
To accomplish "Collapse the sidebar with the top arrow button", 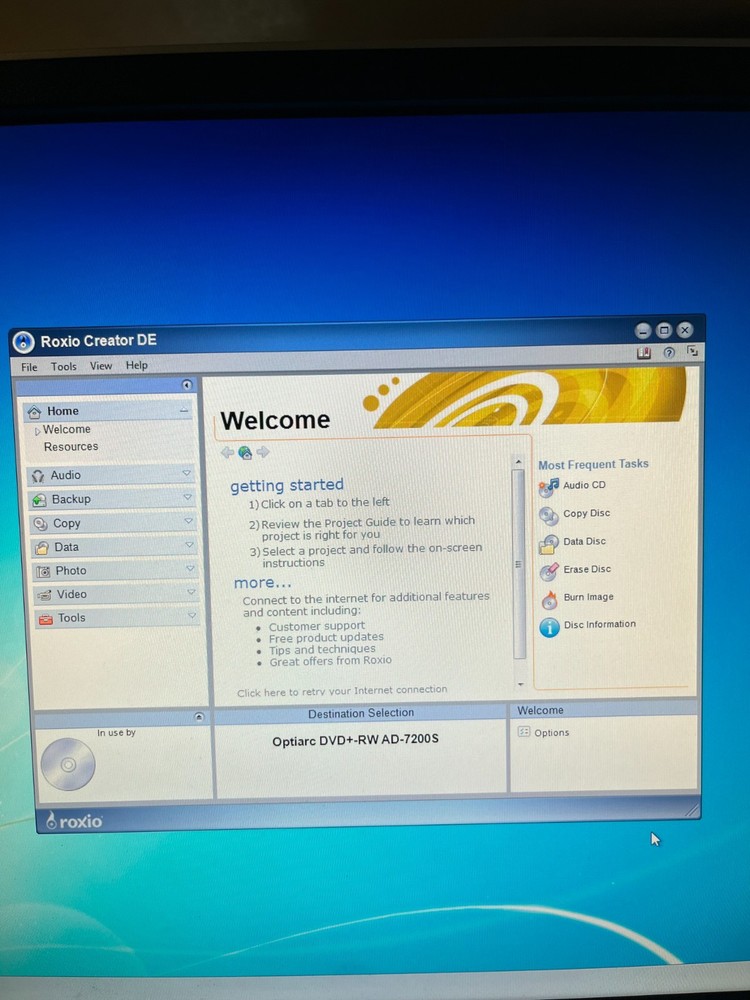I will tap(187, 385).
